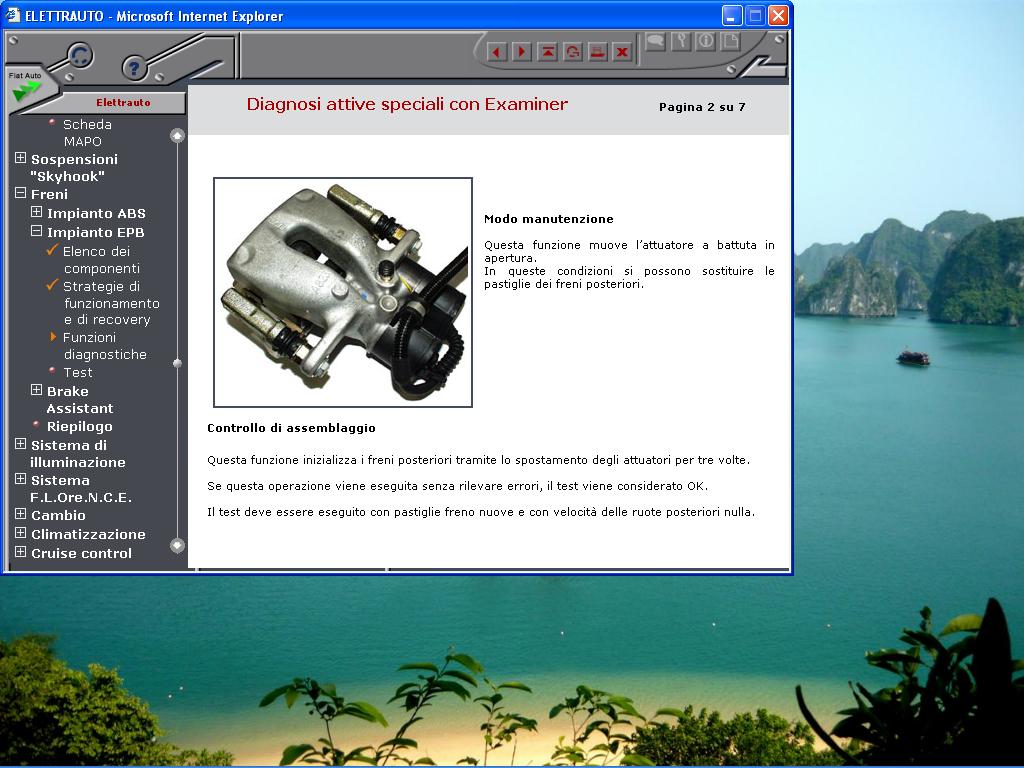Click the red X exit toolbar icon
1024x768 pixels.
click(622, 52)
